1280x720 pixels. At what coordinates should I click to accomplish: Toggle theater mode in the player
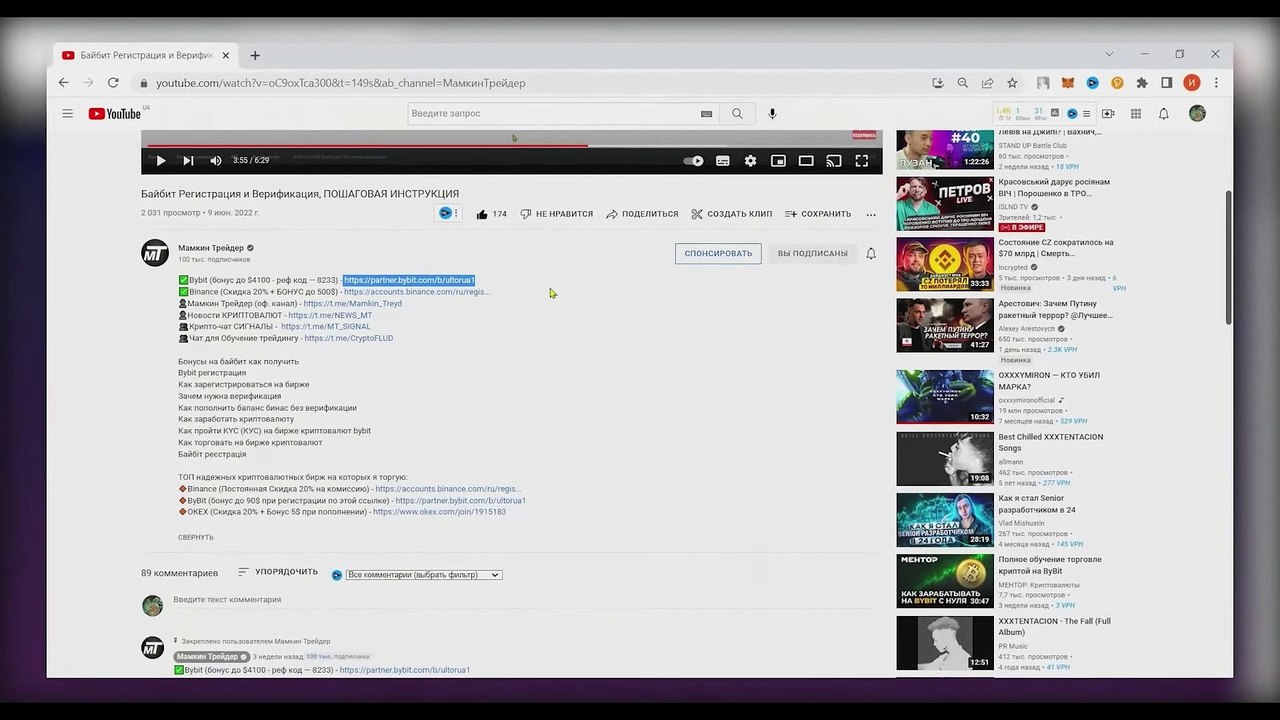point(806,161)
